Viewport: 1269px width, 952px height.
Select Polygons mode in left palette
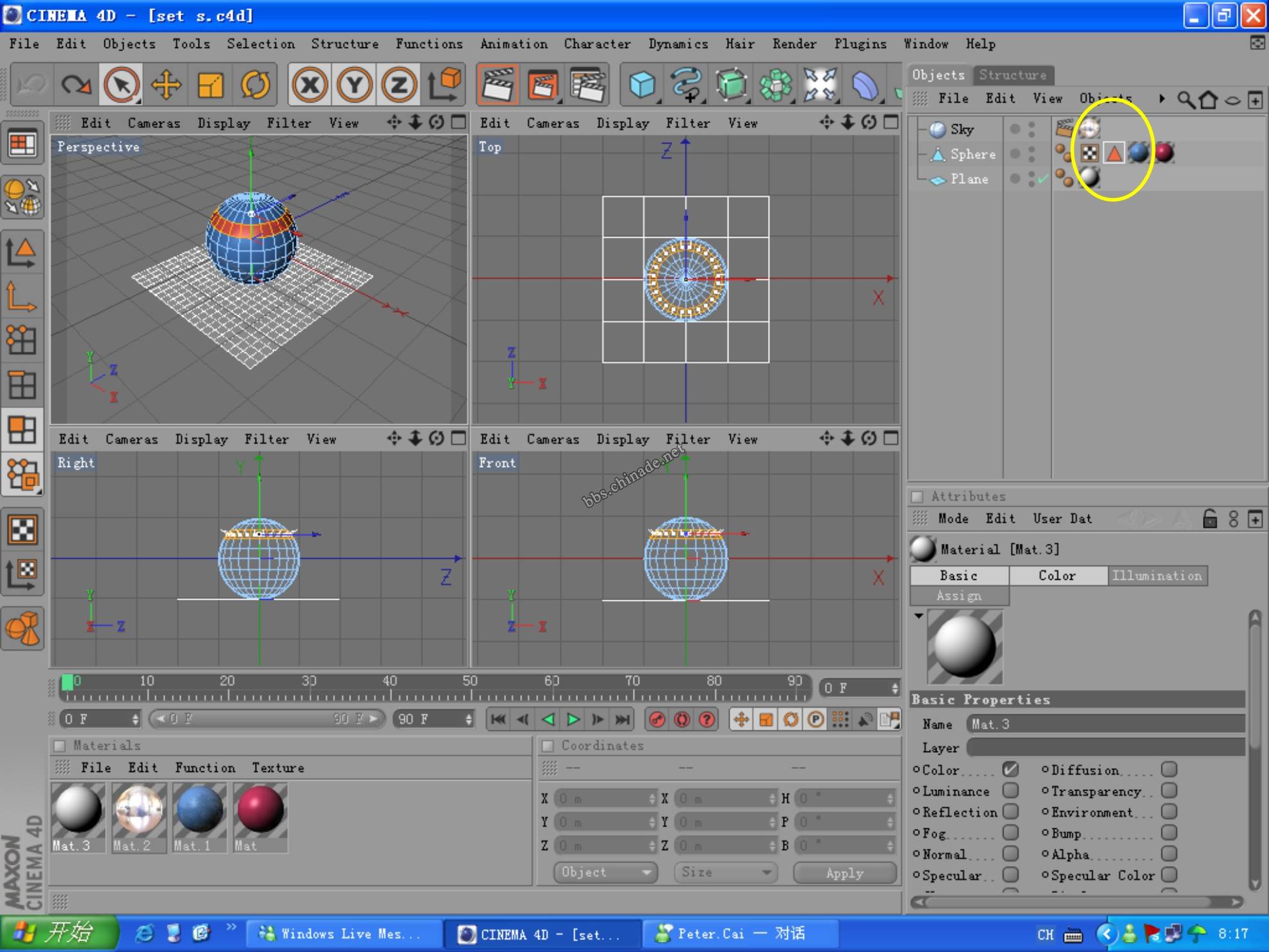tap(22, 430)
